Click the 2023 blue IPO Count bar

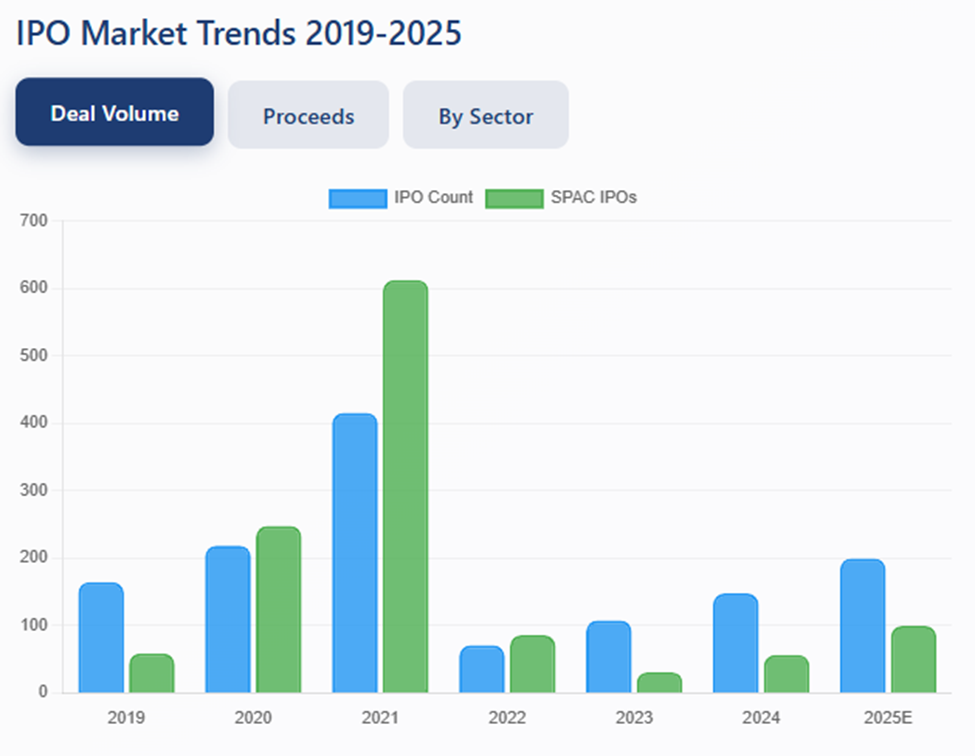coord(608,656)
